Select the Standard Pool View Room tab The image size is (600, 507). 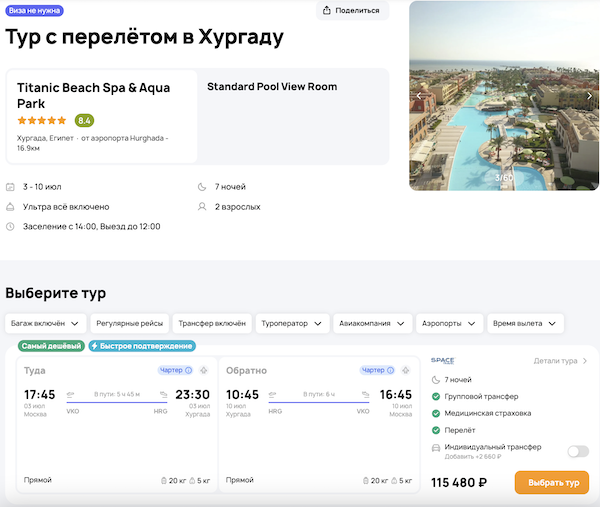293,116
